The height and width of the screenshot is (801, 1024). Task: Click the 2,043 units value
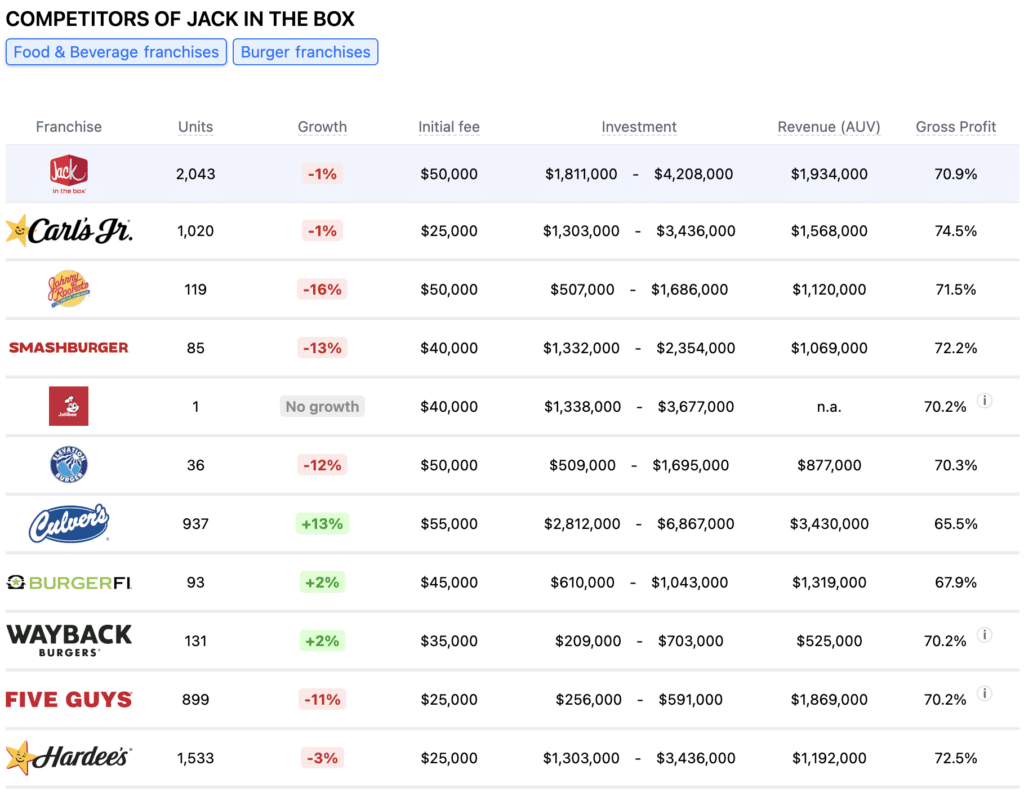[195, 174]
